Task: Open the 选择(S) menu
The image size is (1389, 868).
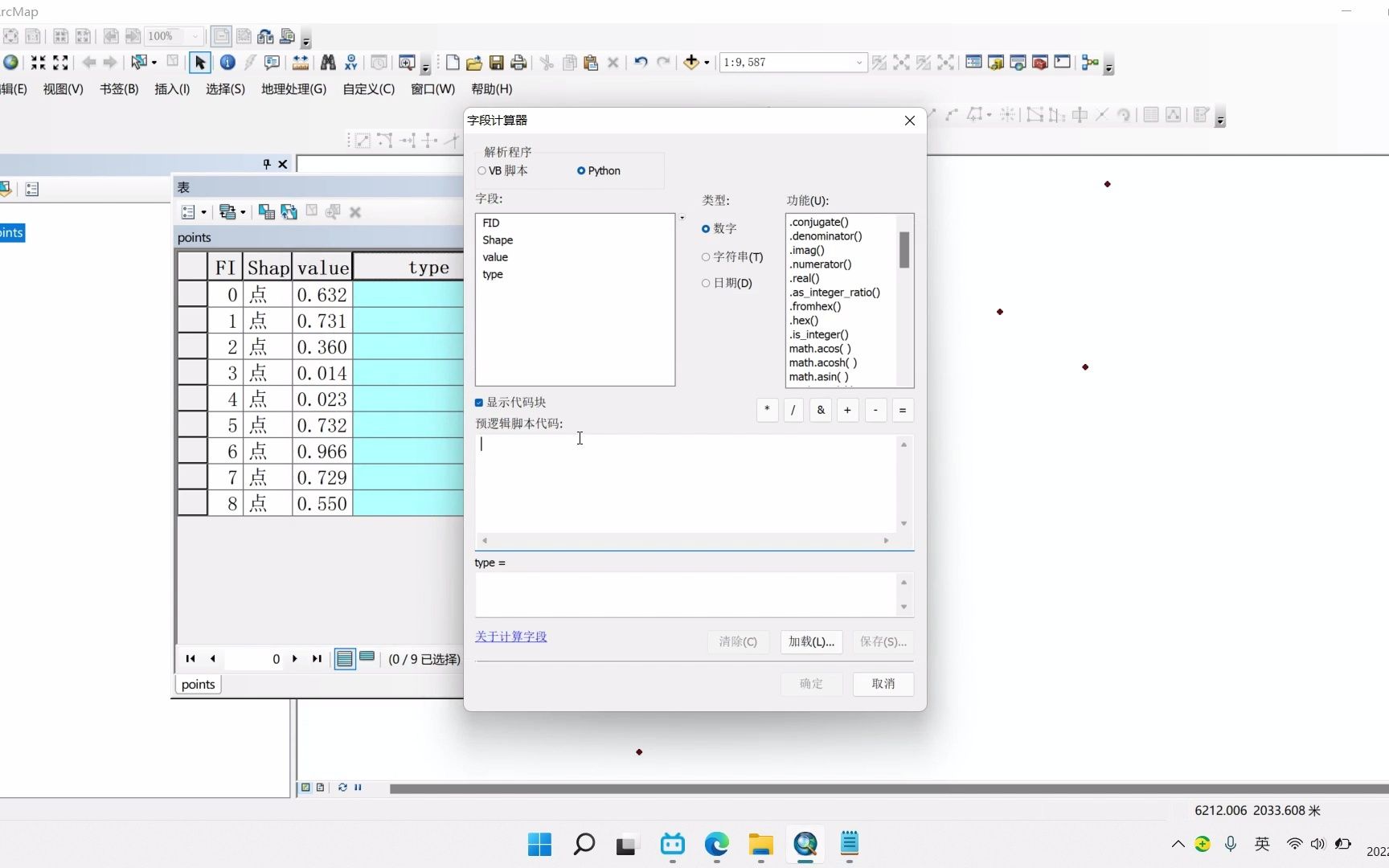Action: 225,89
